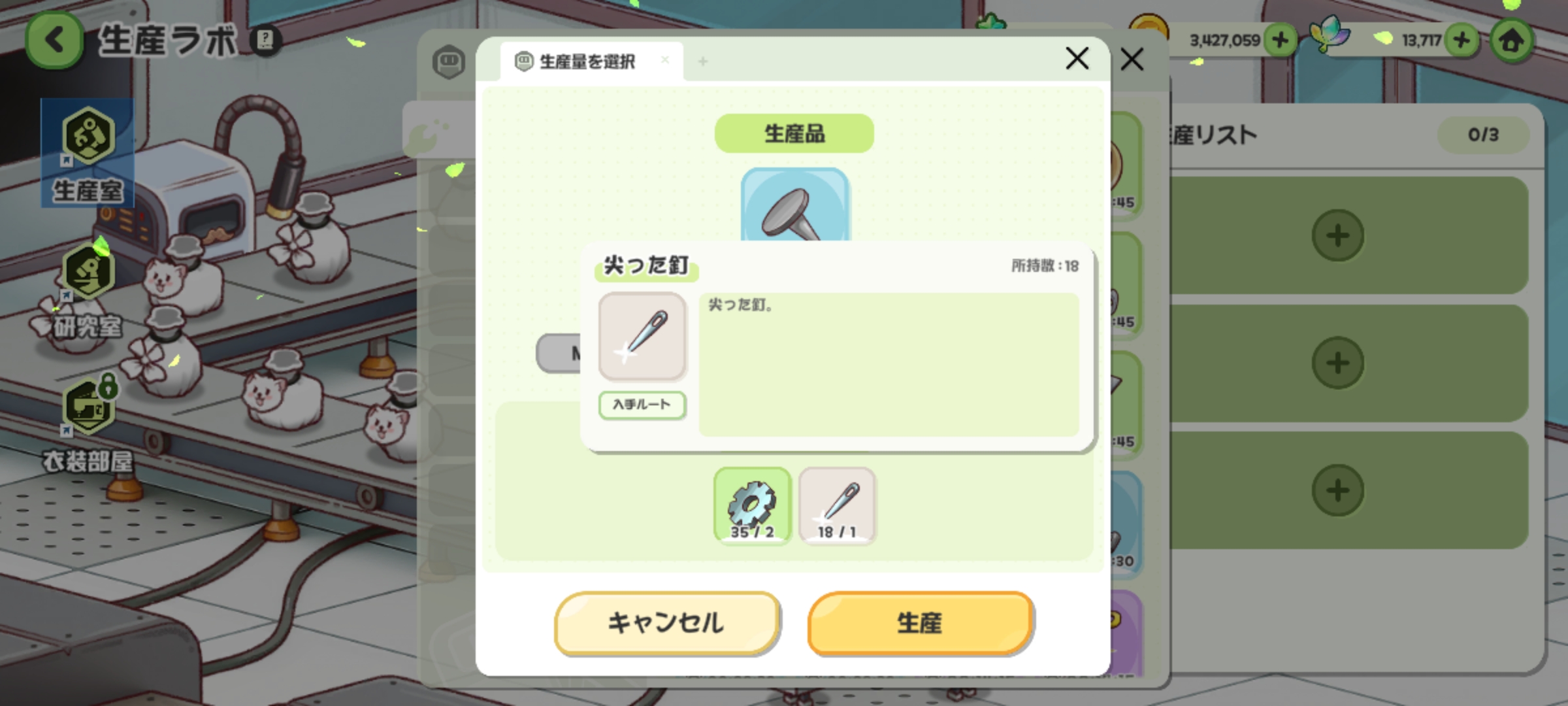Select the gear material slot 35/2

coord(753,505)
